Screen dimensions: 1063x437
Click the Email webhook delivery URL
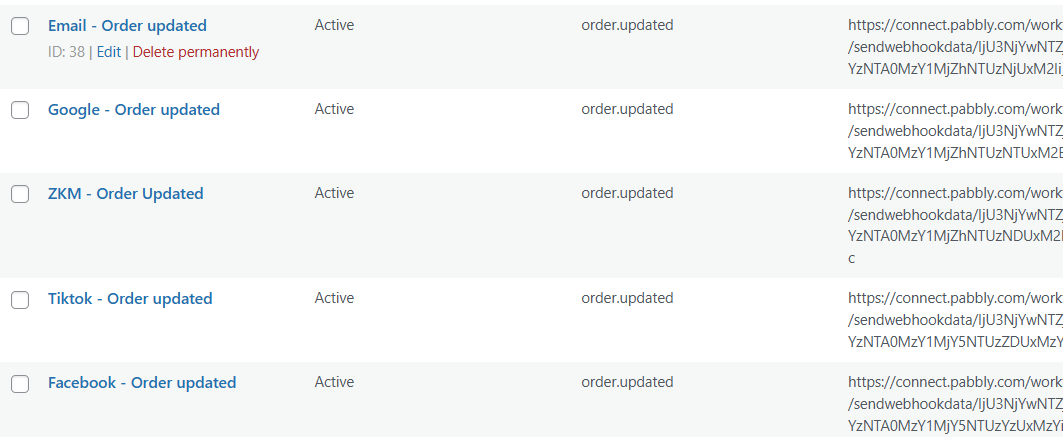954,46
